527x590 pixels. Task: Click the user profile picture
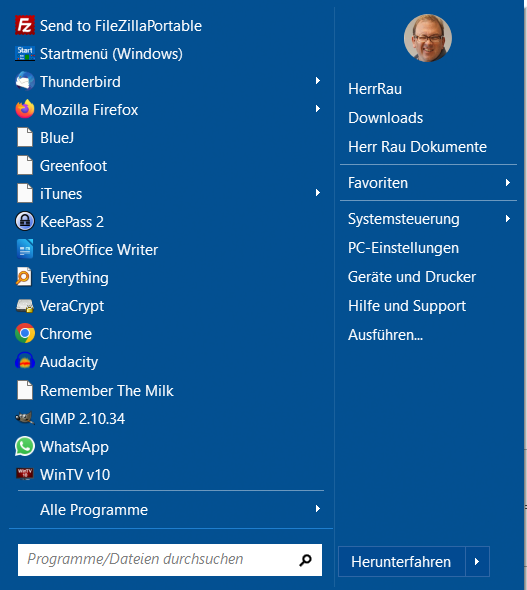pyautogui.click(x=428, y=38)
